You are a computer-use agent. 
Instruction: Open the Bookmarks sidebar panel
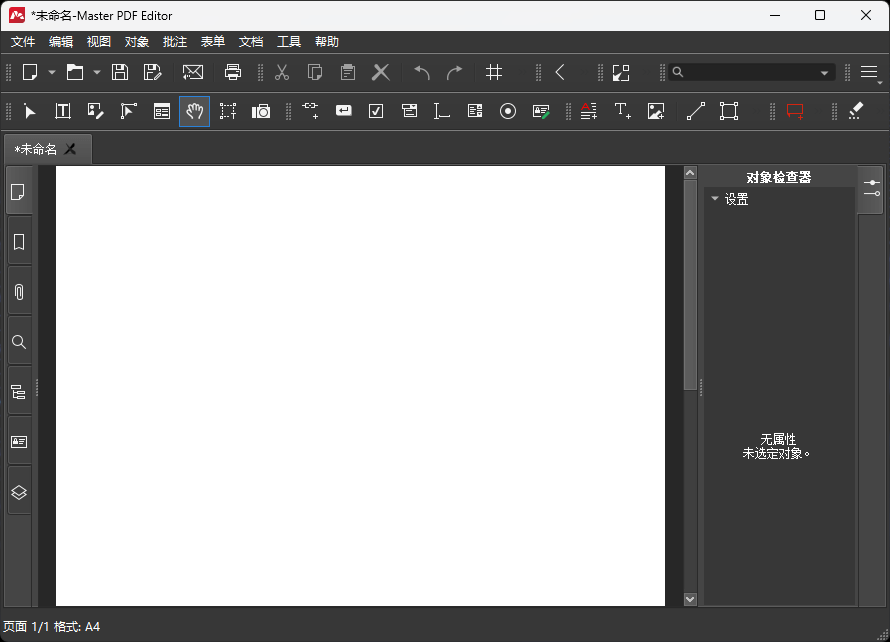(18, 241)
